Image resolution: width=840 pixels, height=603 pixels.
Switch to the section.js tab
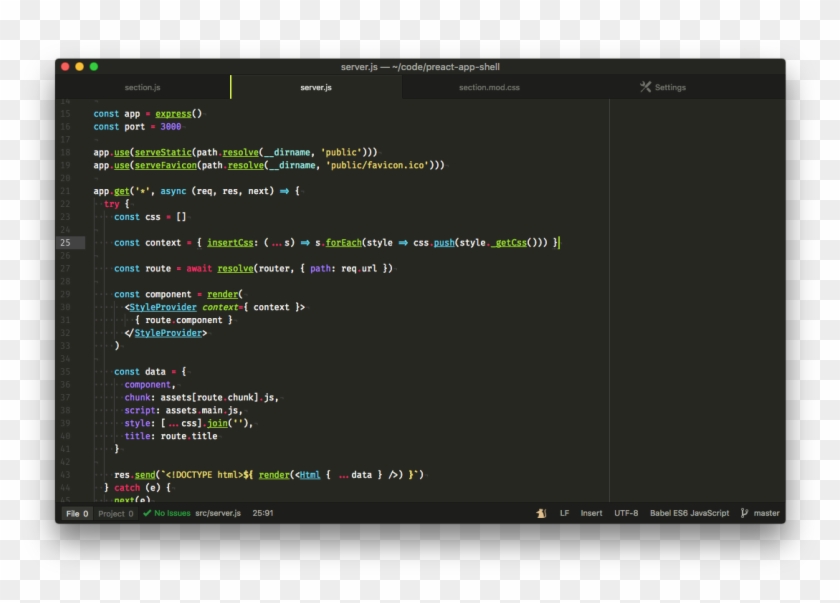(x=142, y=87)
